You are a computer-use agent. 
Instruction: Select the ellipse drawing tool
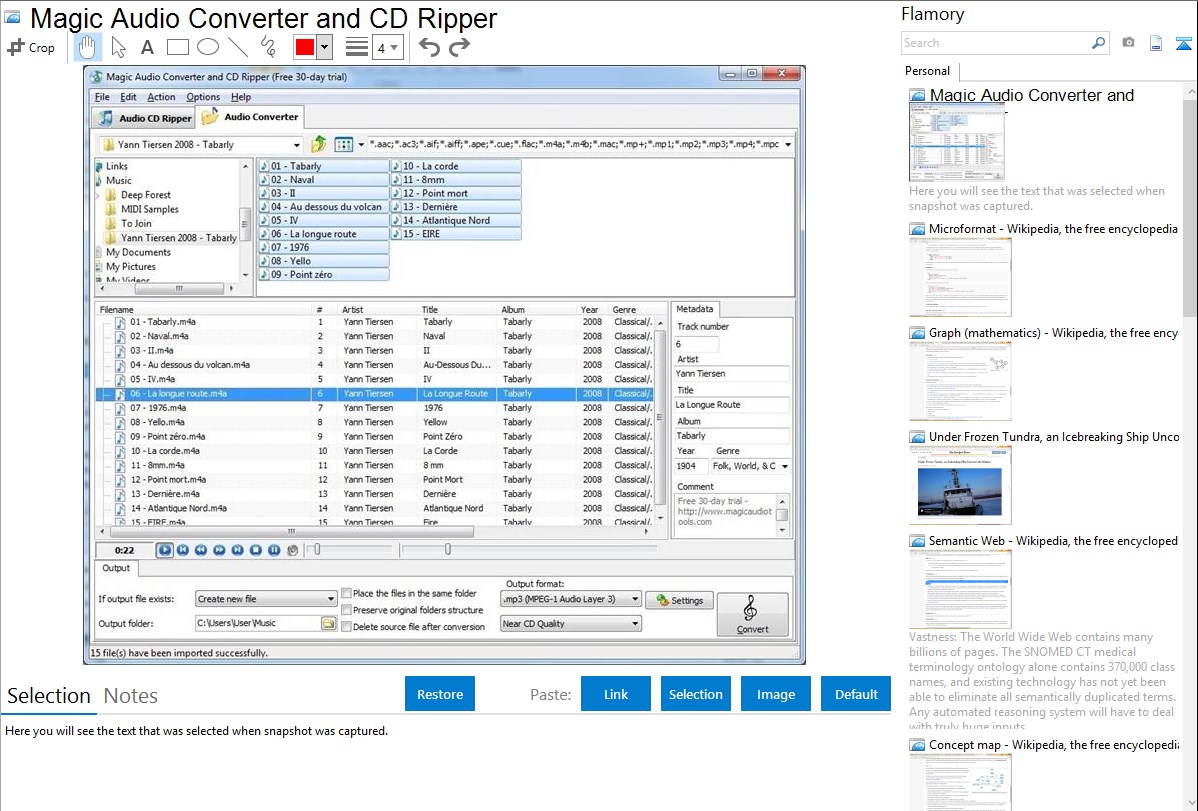coord(208,47)
